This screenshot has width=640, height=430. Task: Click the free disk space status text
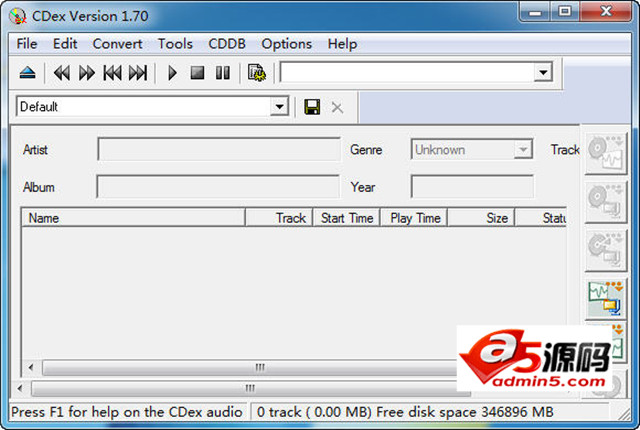pos(464,412)
